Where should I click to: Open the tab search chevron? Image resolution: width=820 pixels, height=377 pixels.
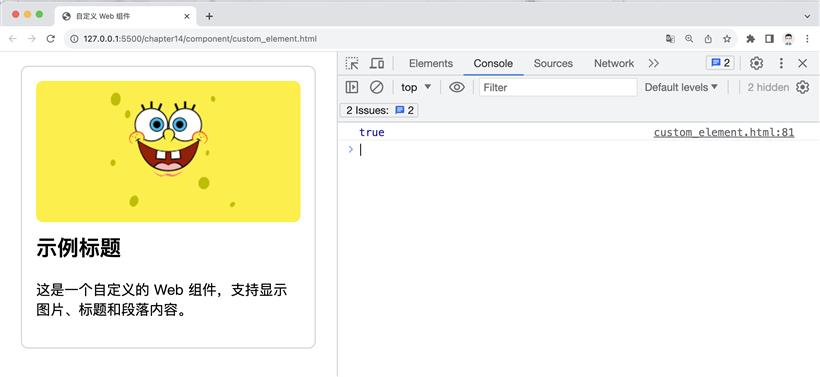pos(807,16)
